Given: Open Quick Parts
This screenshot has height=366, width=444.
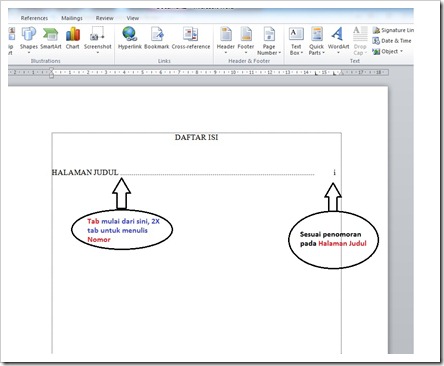Looking at the screenshot, I should click(x=316, y=41).
